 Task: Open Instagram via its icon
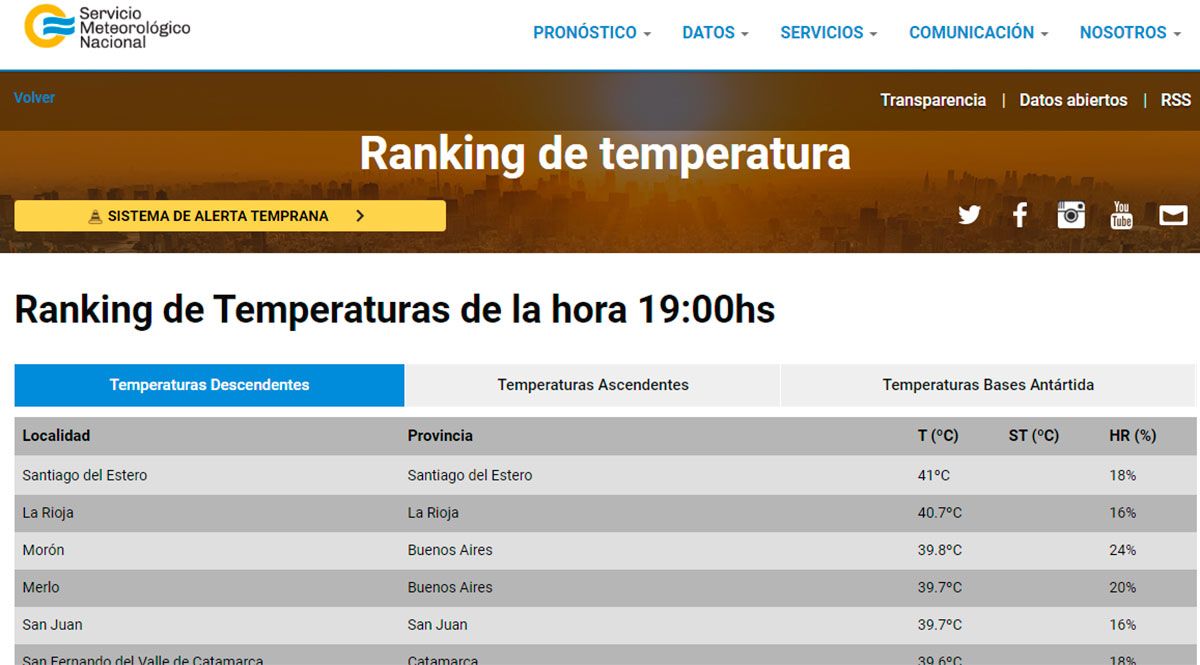click(x=1070, y=214)
